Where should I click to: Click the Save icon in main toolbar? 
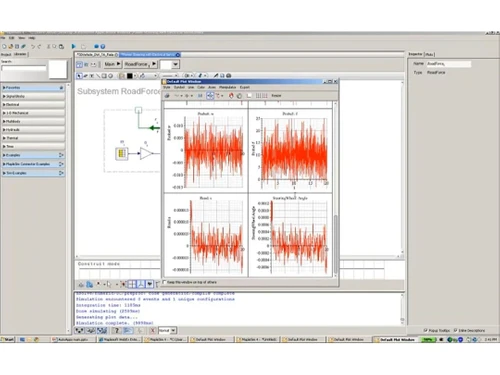click(x=17, y=46)
